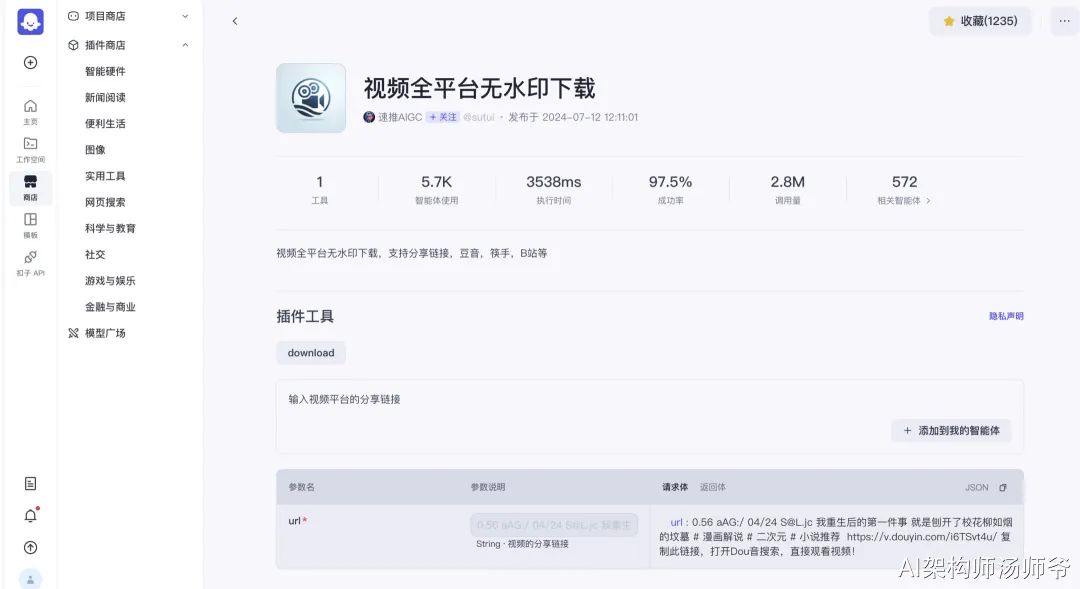Click the 572 related agents count
1080x589 pixels.
point(904,182)
